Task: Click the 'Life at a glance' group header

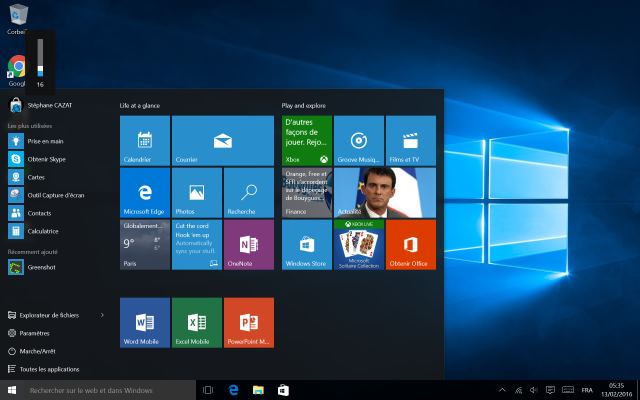Action: (x=140, y=106)
